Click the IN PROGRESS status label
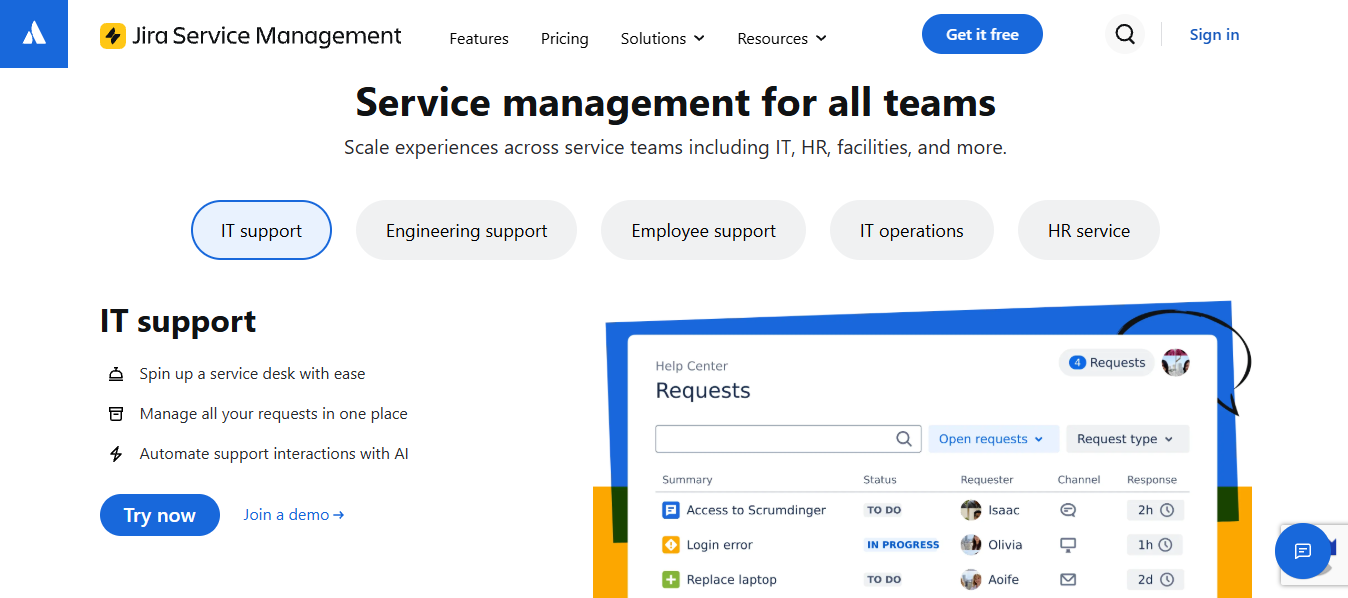Viewport: 1348px width, 598px height. 903,545
